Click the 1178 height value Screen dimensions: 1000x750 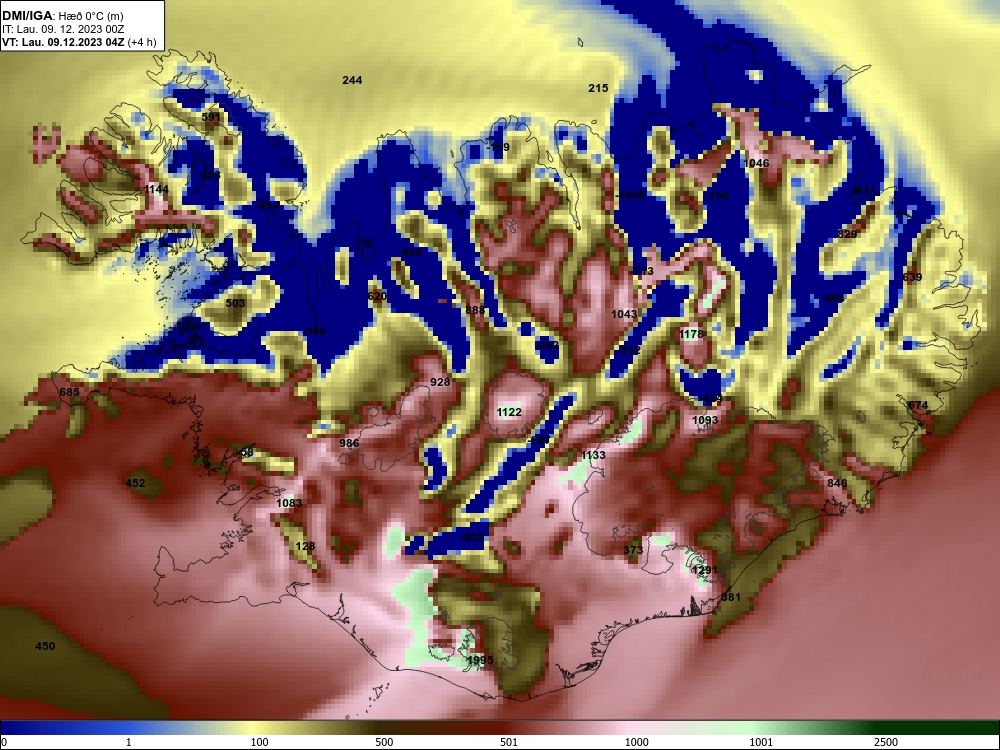click(691, 334)
